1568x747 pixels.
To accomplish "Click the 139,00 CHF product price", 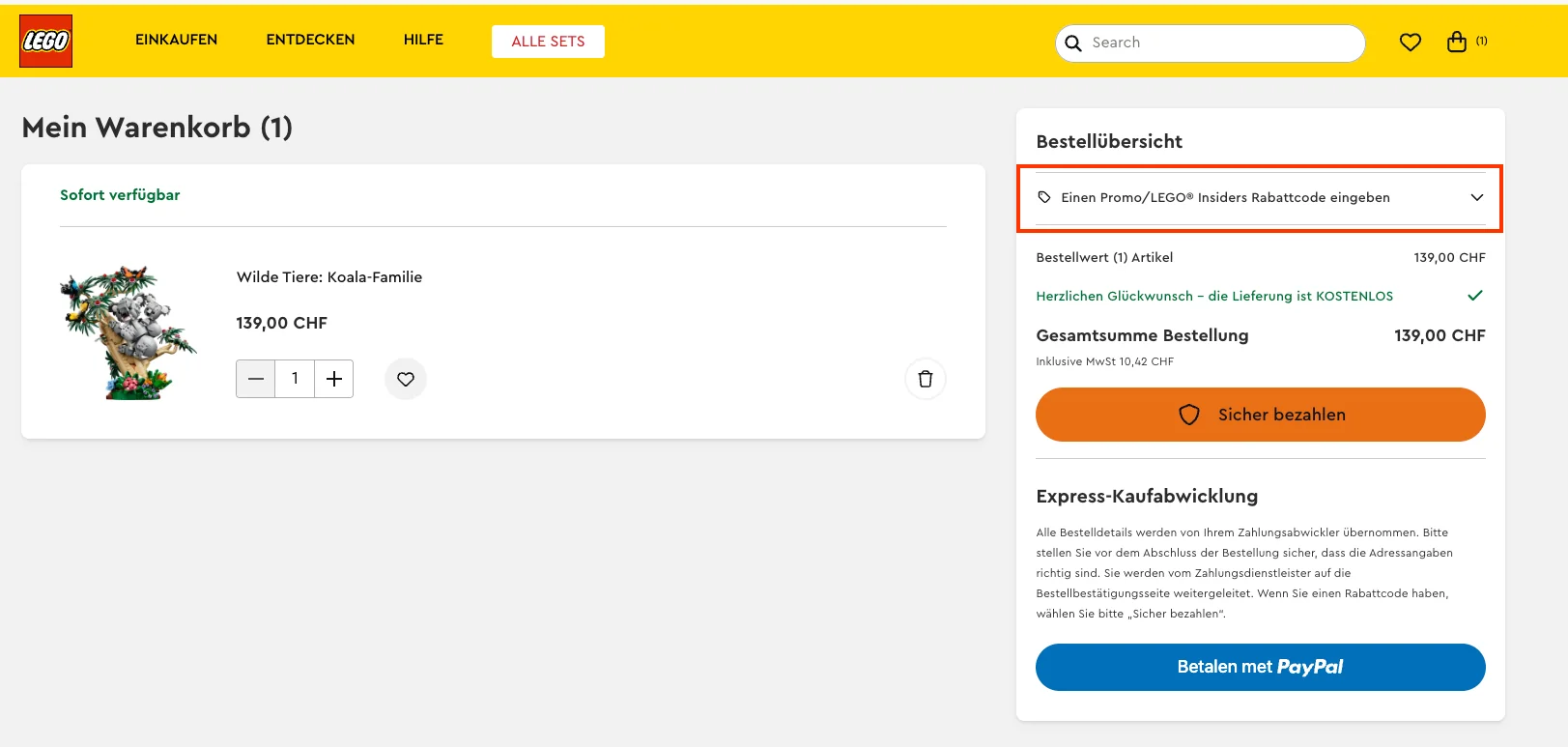I will [281, 323].
